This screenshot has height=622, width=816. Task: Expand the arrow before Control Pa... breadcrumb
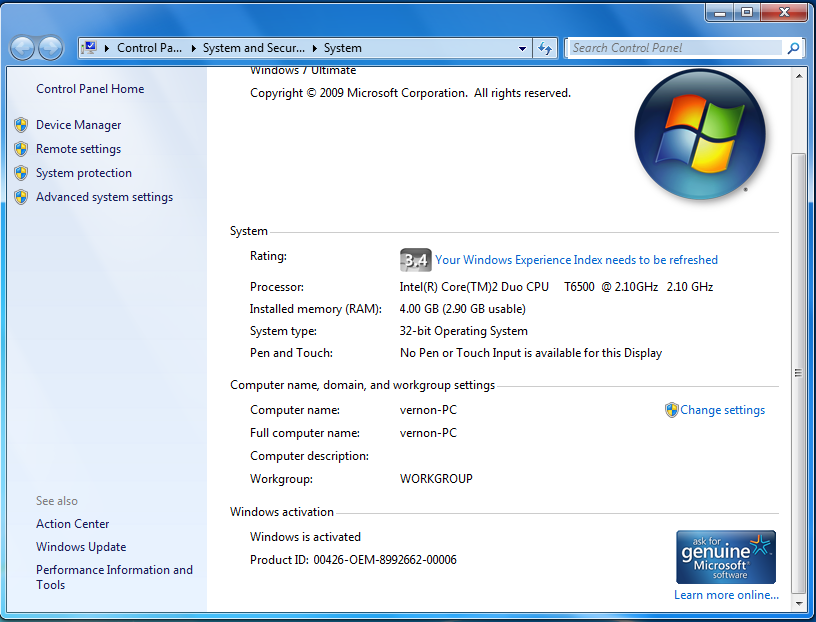(x=107, y=48)
